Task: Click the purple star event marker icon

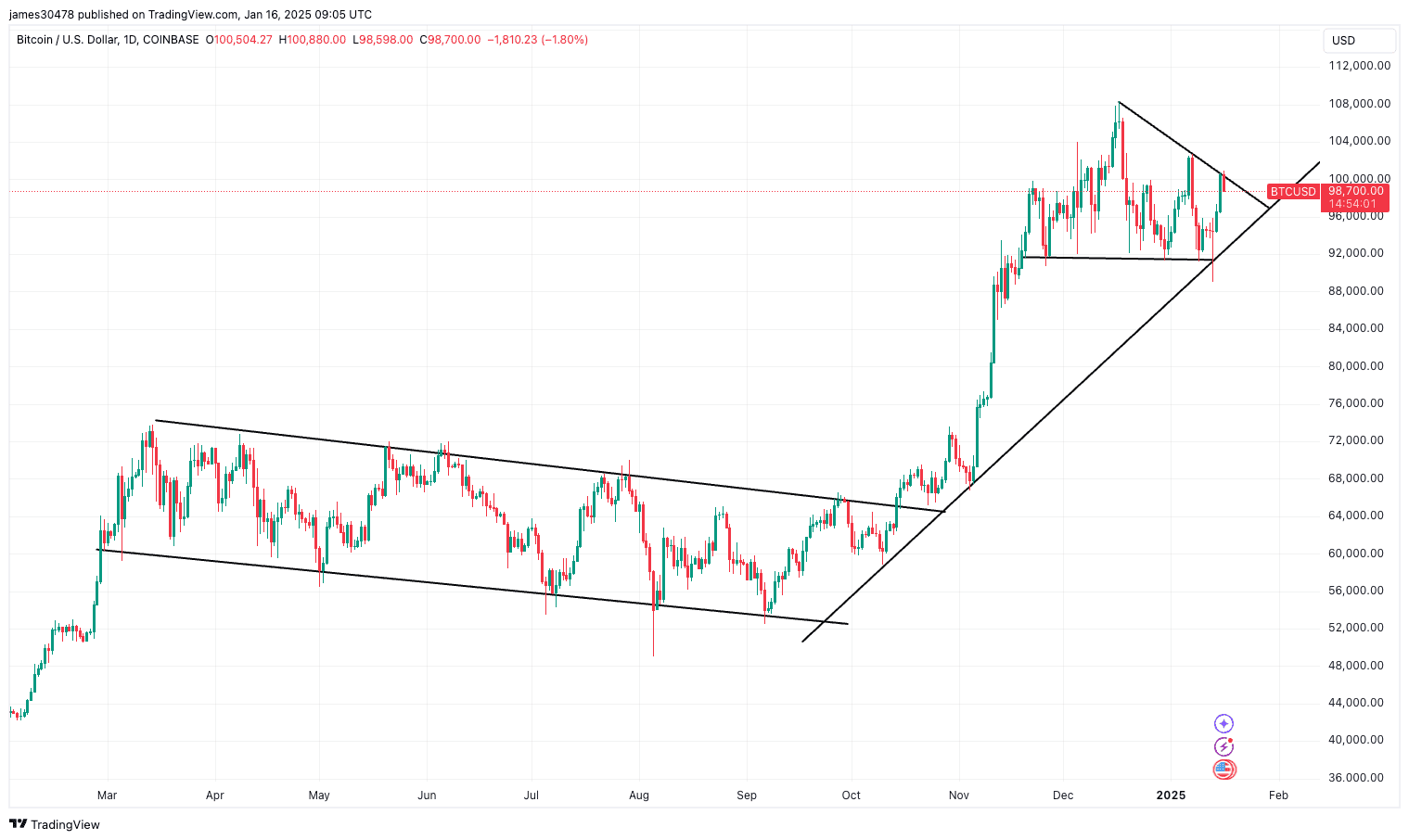Action: point(1223,724)
